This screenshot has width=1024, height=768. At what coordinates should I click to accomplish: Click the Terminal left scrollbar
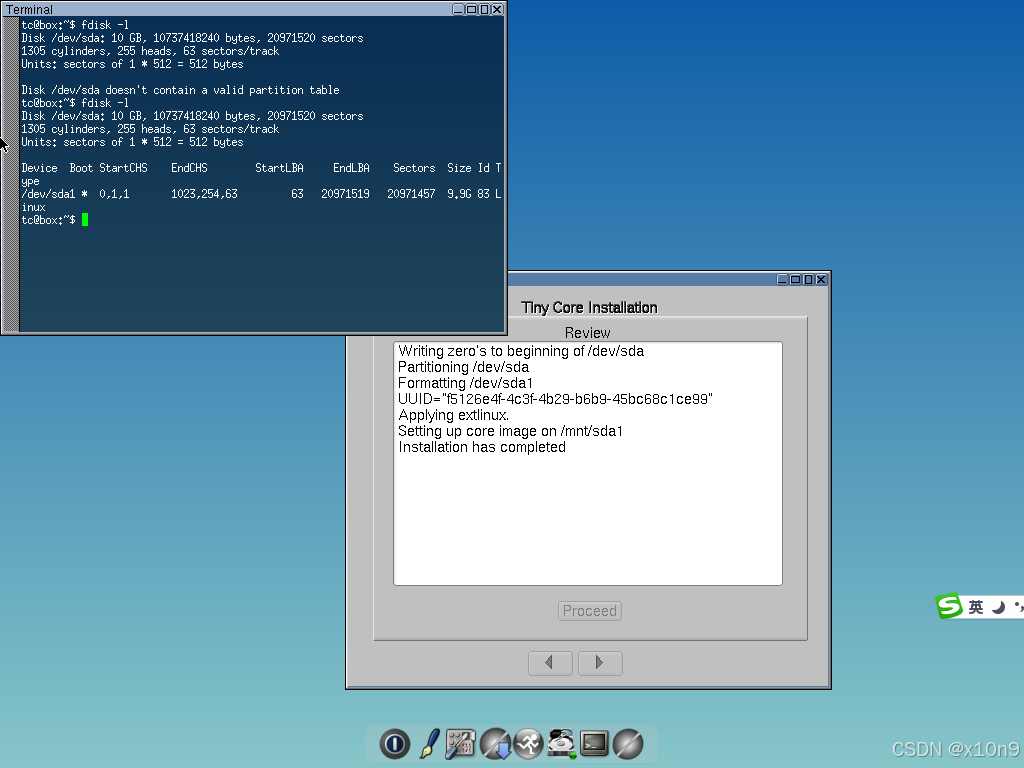click(10, 174)
